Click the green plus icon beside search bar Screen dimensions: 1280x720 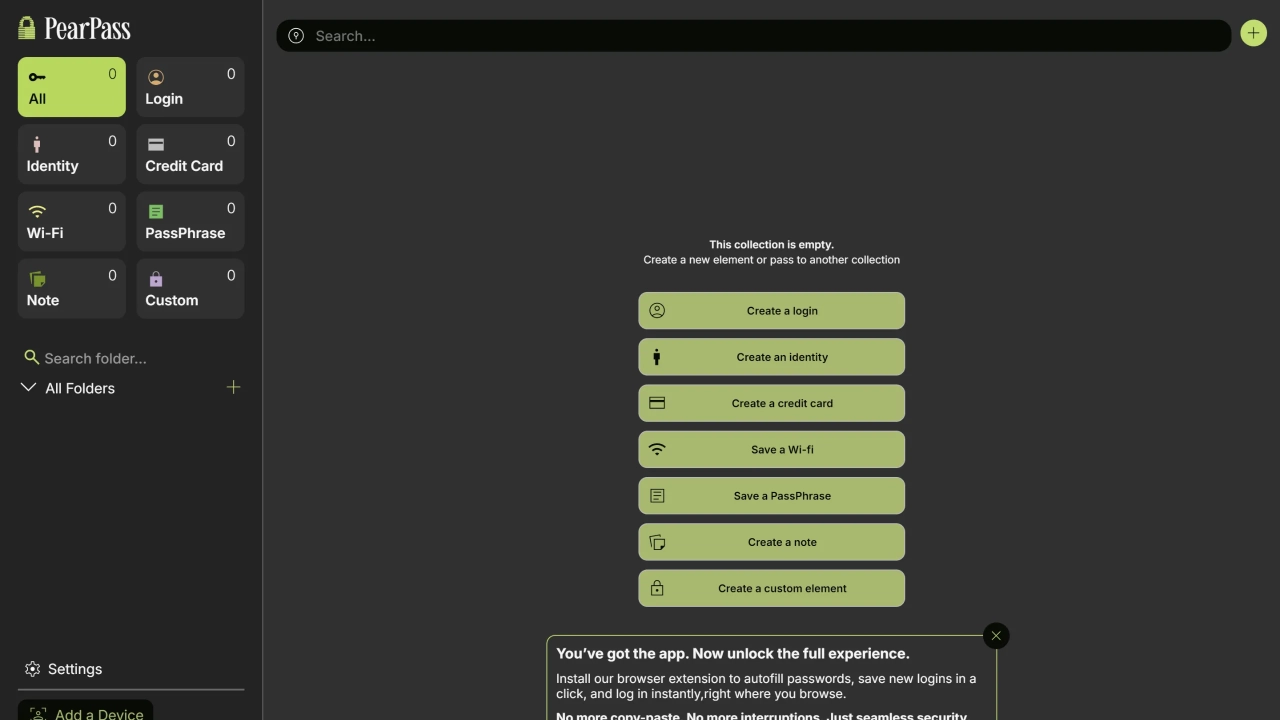coord(1253,34)
